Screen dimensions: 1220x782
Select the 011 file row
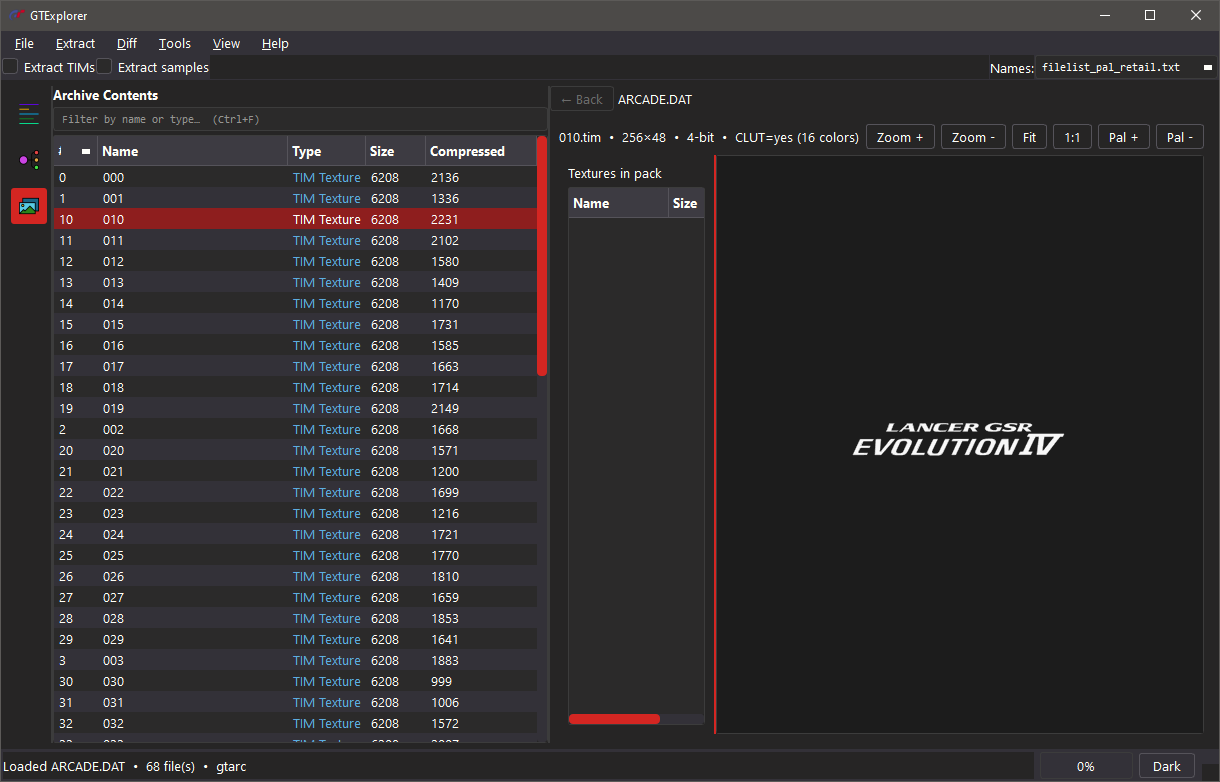coord(295,240)
